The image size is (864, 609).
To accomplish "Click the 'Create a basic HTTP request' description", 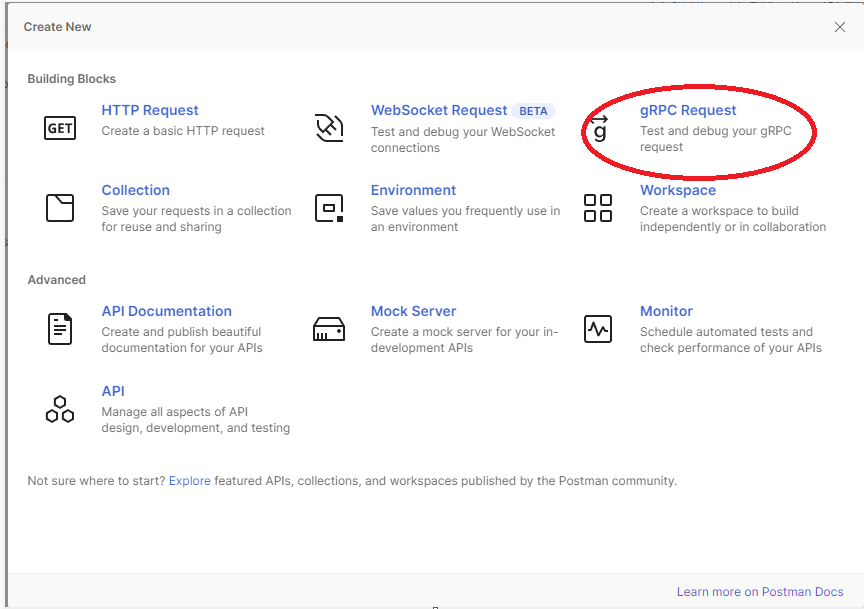I will coord(183,131).
